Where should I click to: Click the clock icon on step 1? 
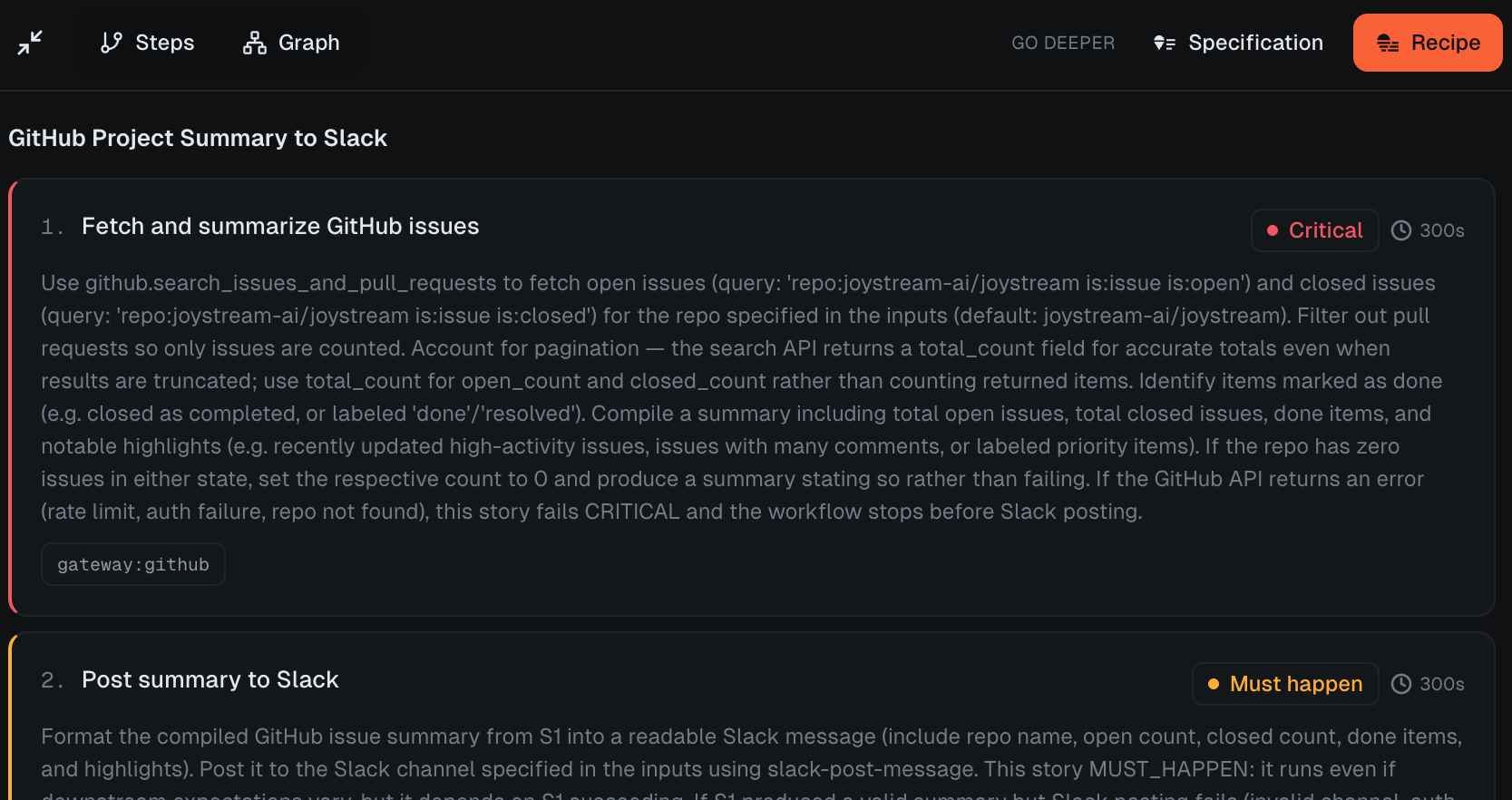pyautogui.click(x=1401, y=230)
